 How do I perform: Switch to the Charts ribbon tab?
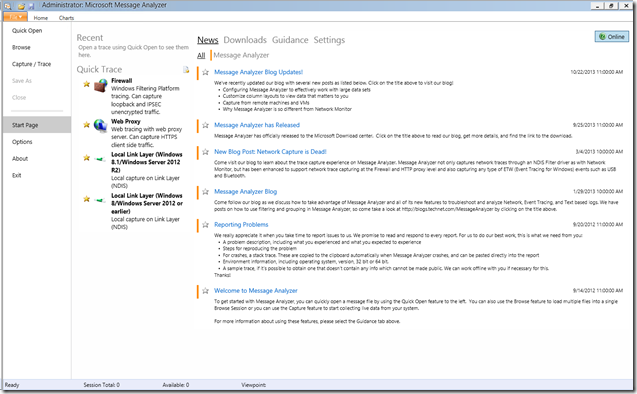tap(66, 18)
